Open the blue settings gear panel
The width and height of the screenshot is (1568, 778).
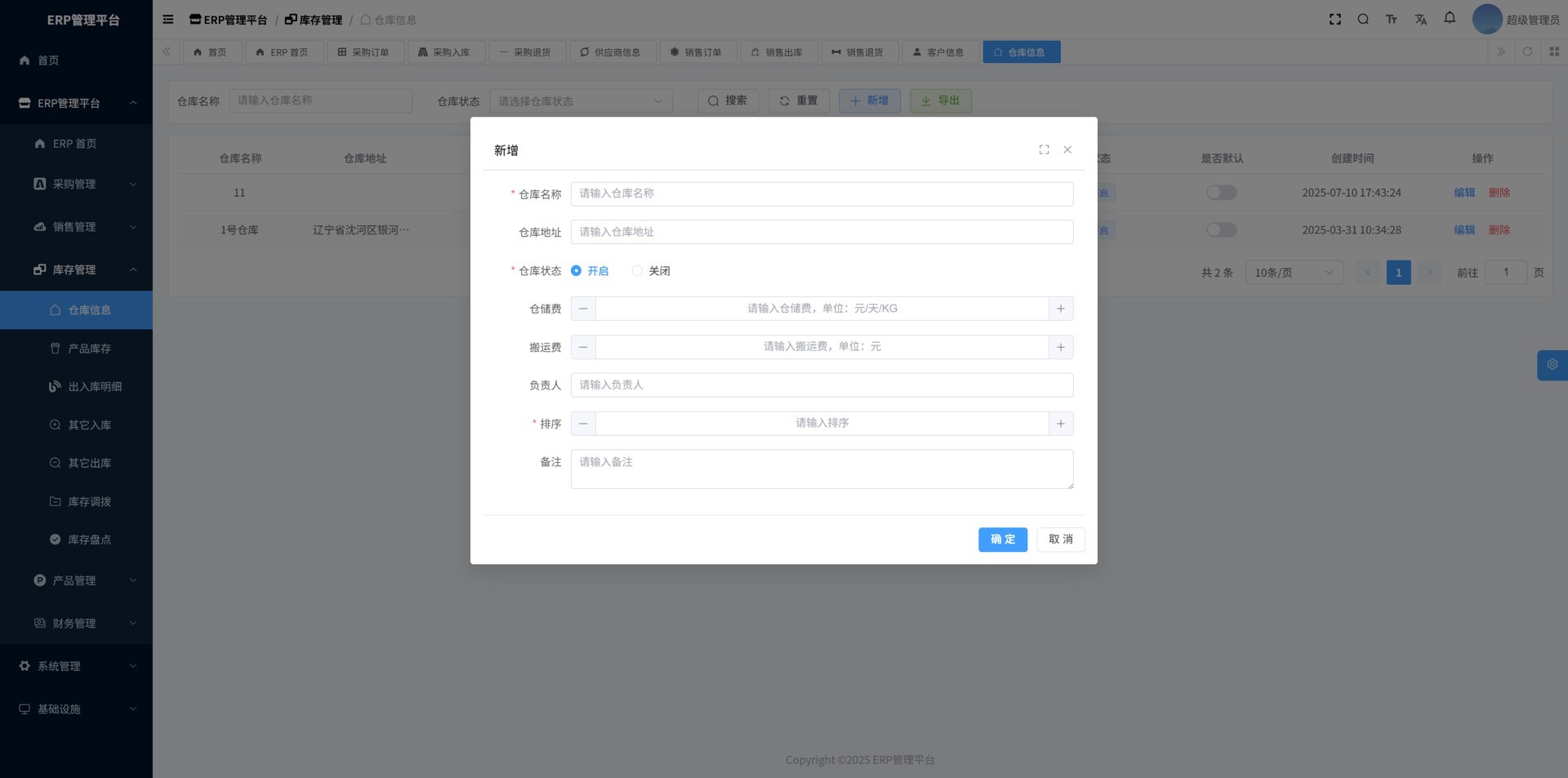pyautogui.click(x=1552, y=365)
